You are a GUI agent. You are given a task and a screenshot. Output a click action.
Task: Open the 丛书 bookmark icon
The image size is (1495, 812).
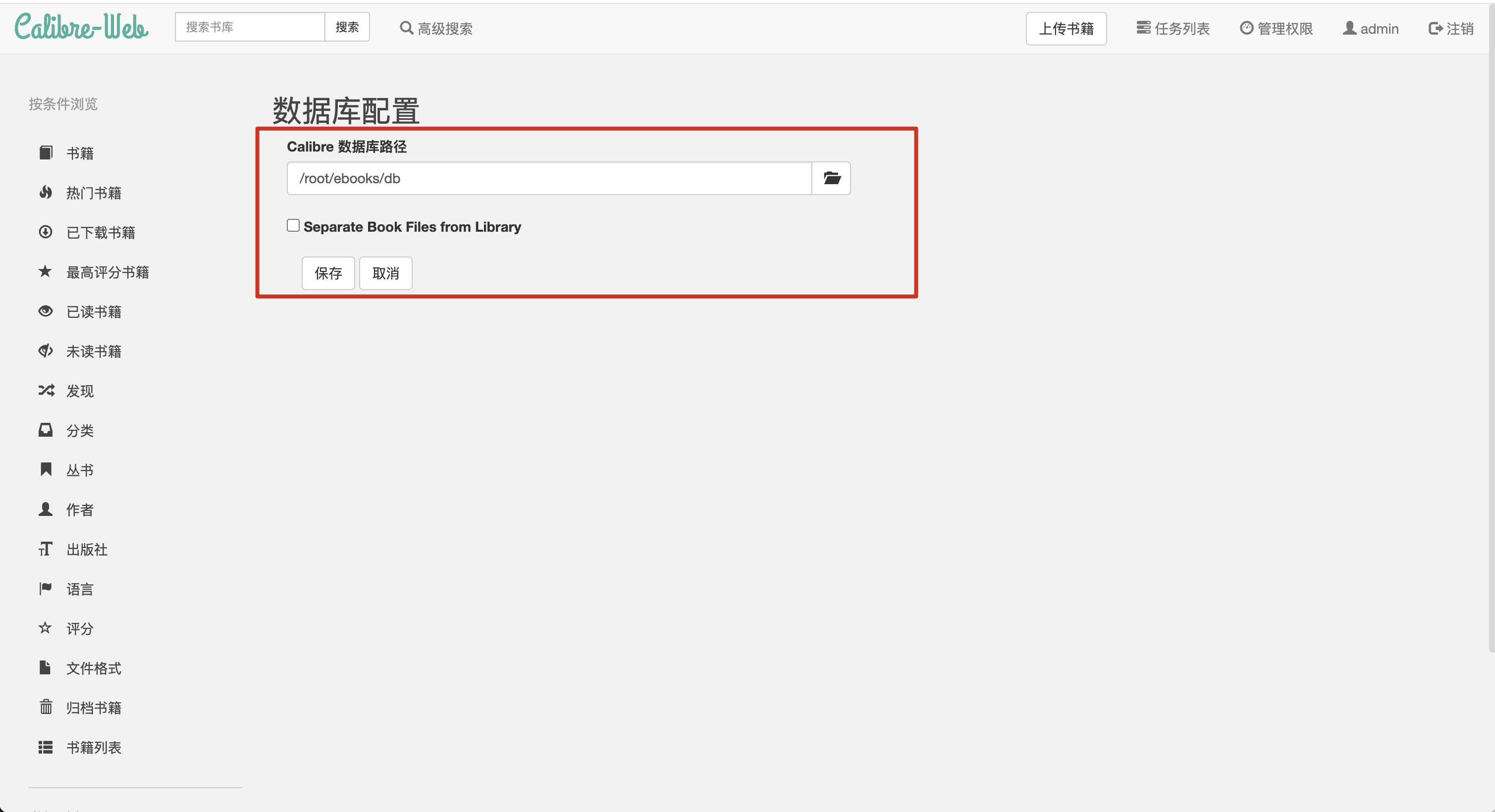(45, 470)
